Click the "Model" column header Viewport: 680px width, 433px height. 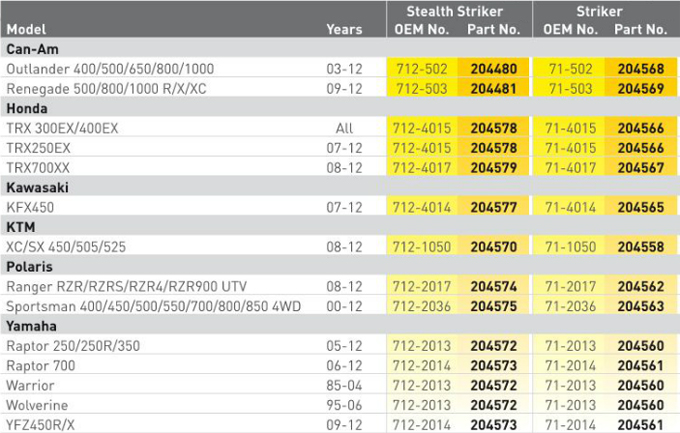[26, 29]
